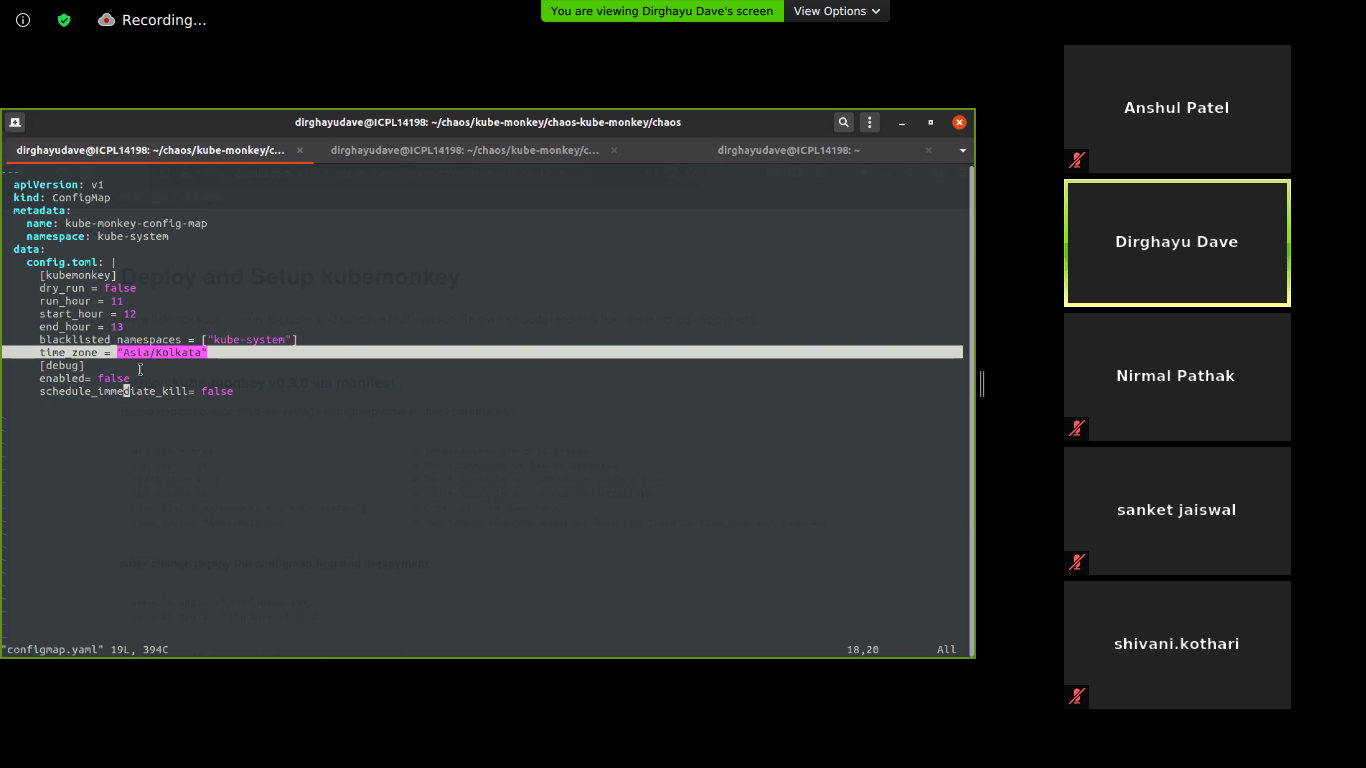Select Nirmal Pathak's video tile

pos(1177,376)
